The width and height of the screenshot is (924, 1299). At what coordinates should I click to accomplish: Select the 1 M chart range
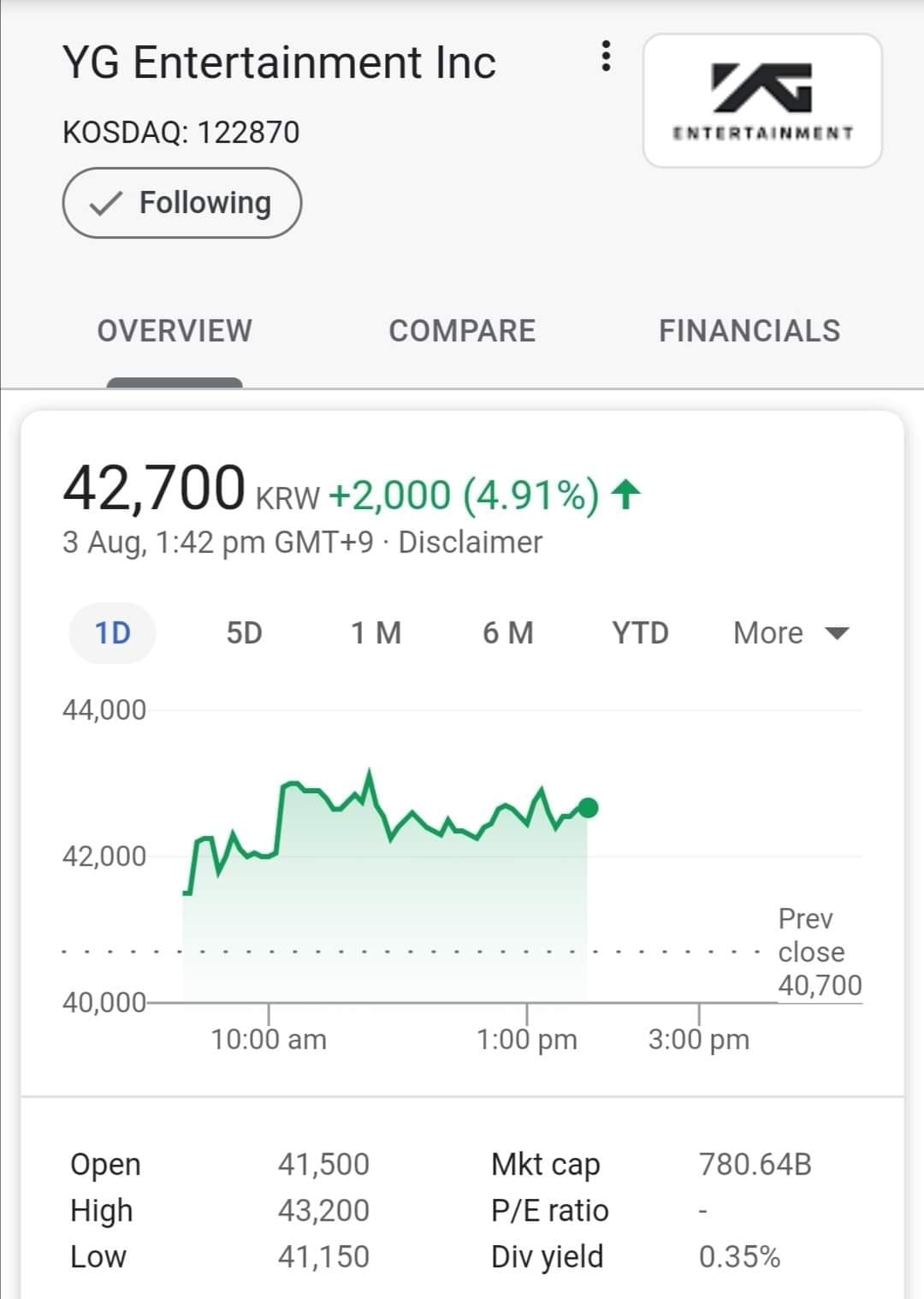point(376,633)
